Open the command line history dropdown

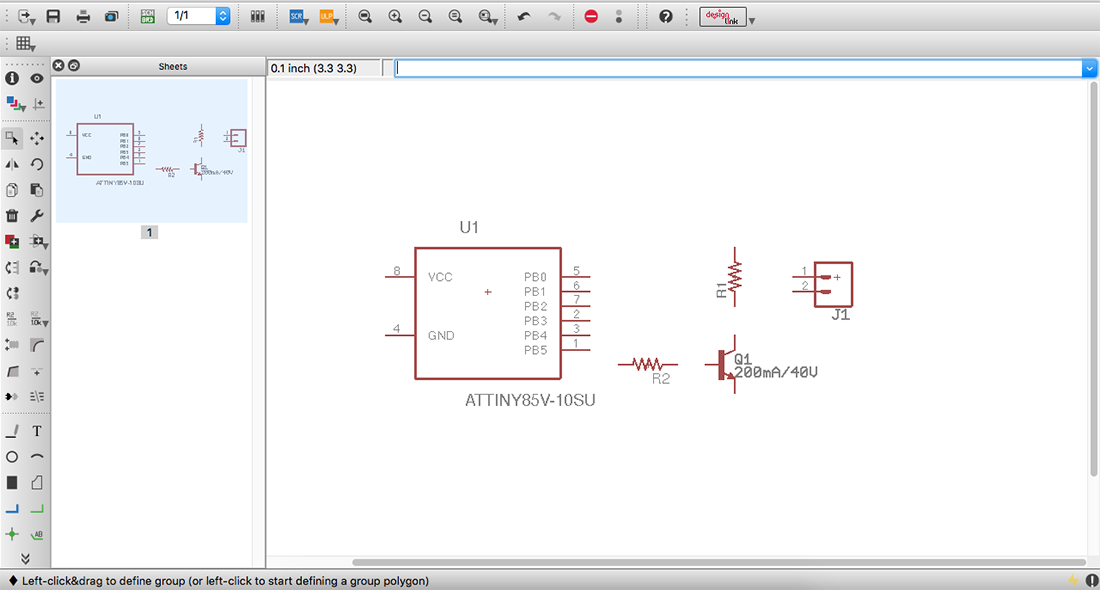point(1089,68)
